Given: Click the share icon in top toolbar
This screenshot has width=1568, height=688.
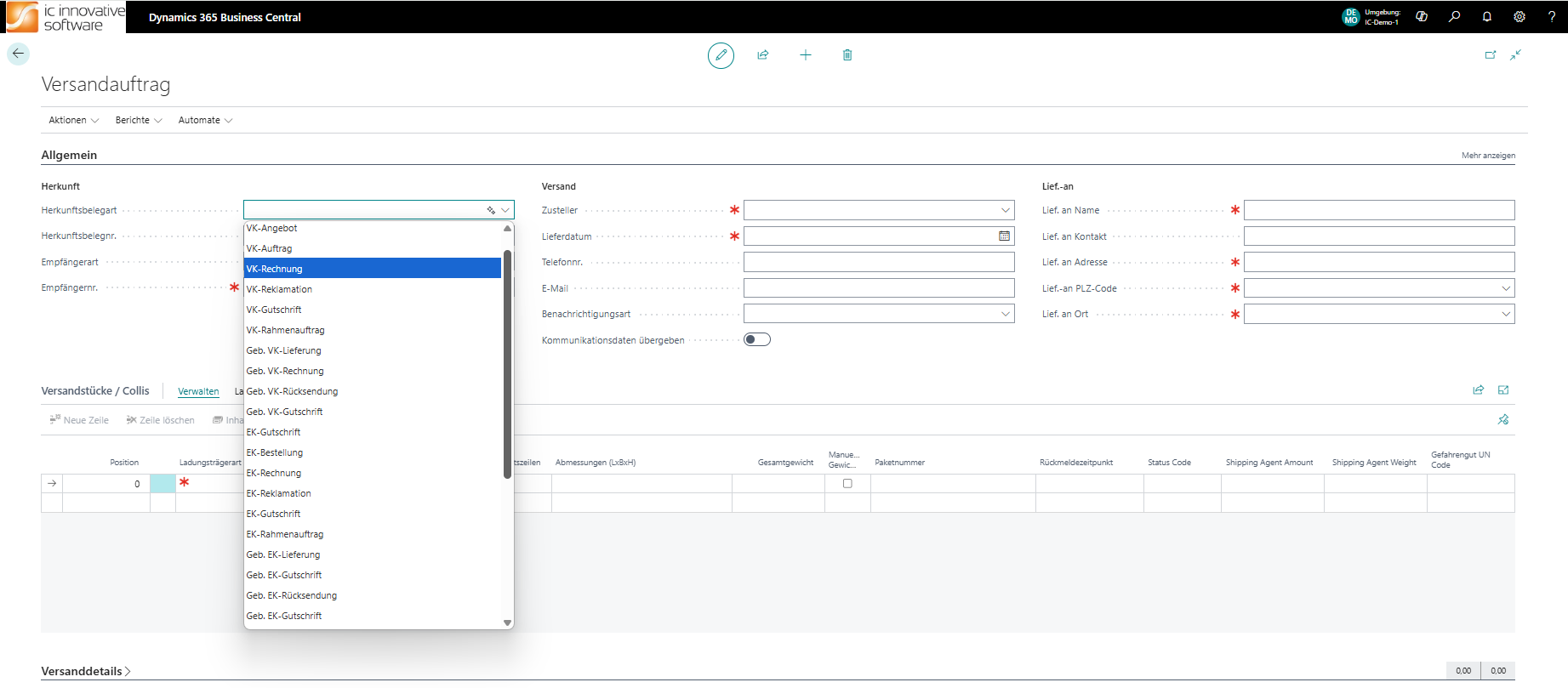Looking at the screenshot, I should pyautogui.click(x=763, y=55).
